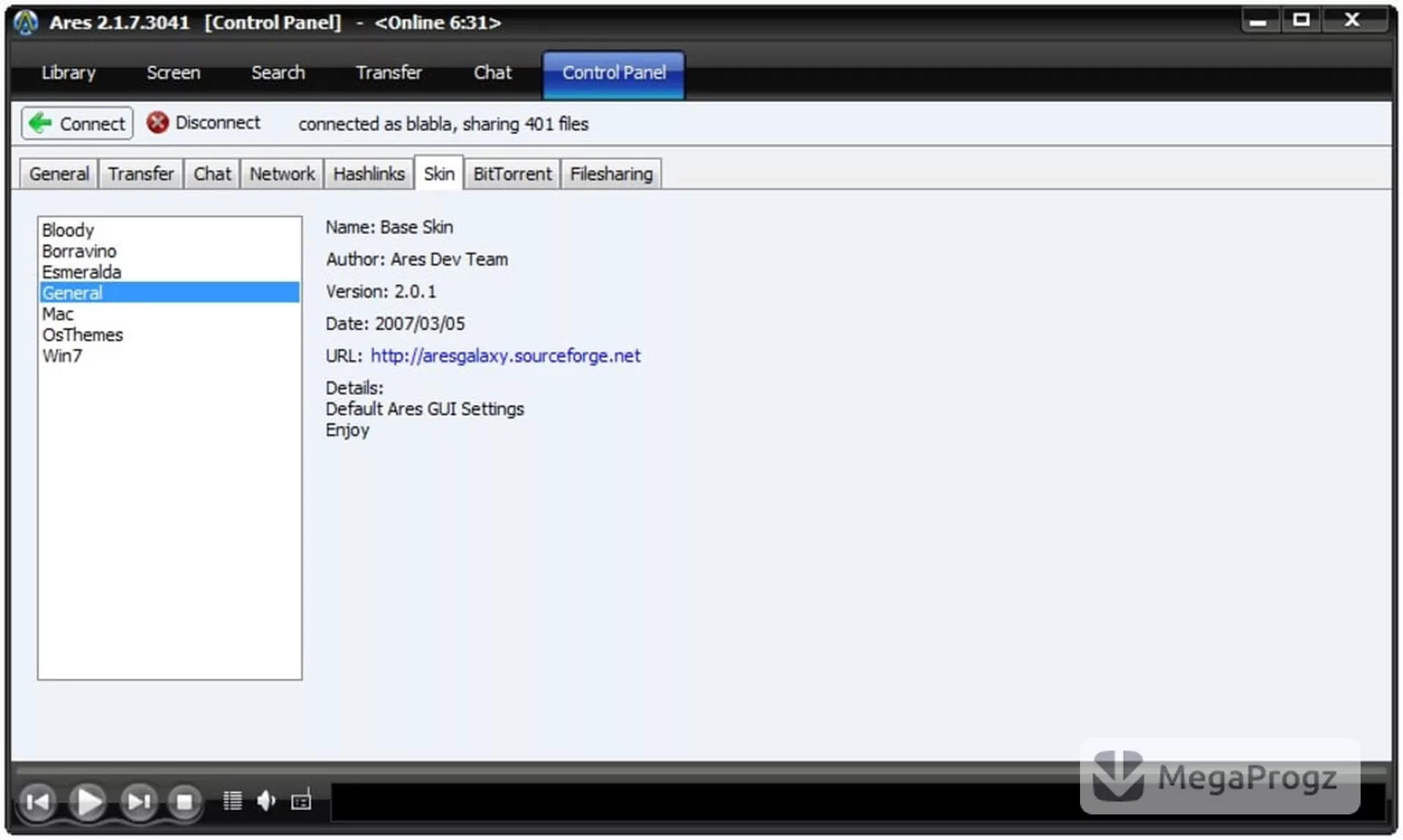This screenshot has height=840, width=1403.
Task: Open the top Transfer section
Action: (389, 73)
